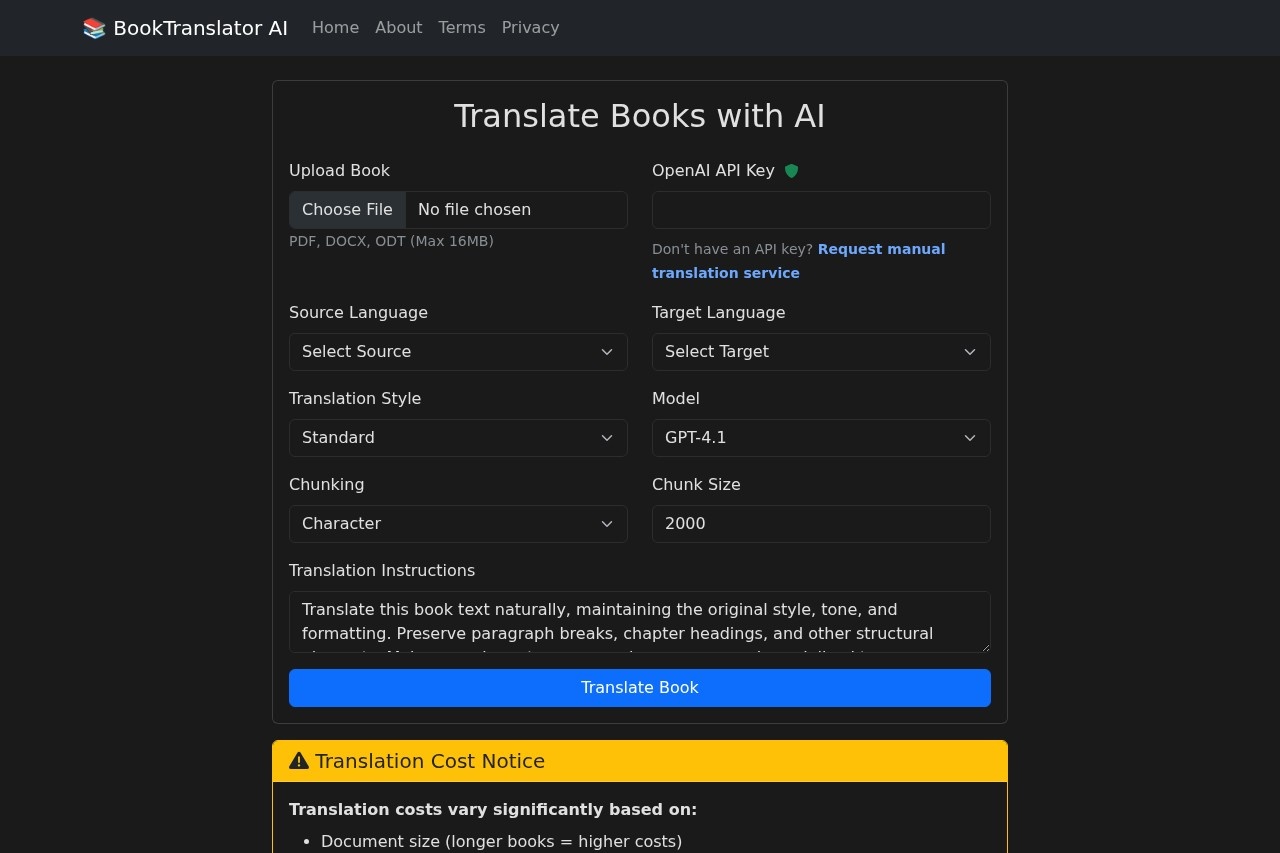Open the Target Language dropdown
The height and width of the screenshot is (853, 1280).
tap(820, 351)
